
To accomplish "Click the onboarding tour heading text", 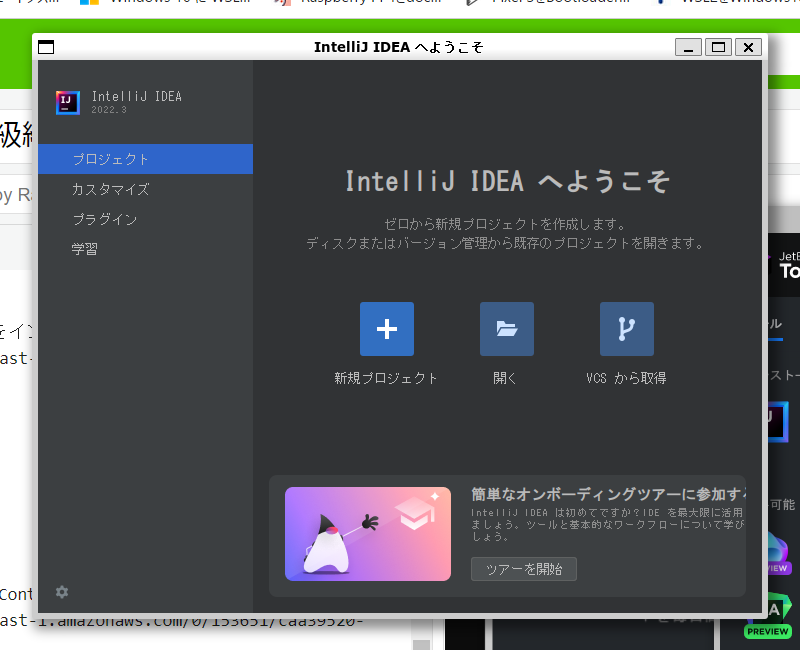I will click(x=608, y=494).
